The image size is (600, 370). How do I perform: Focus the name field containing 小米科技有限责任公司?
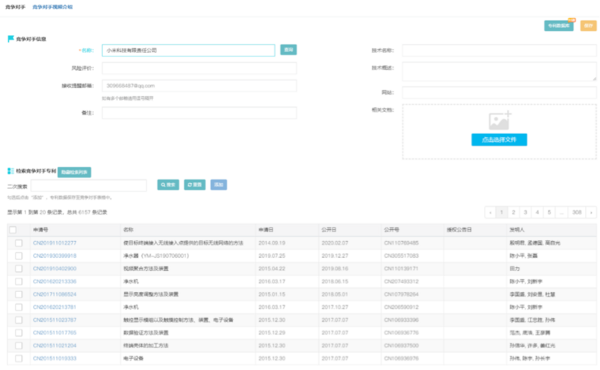(188, 50)
